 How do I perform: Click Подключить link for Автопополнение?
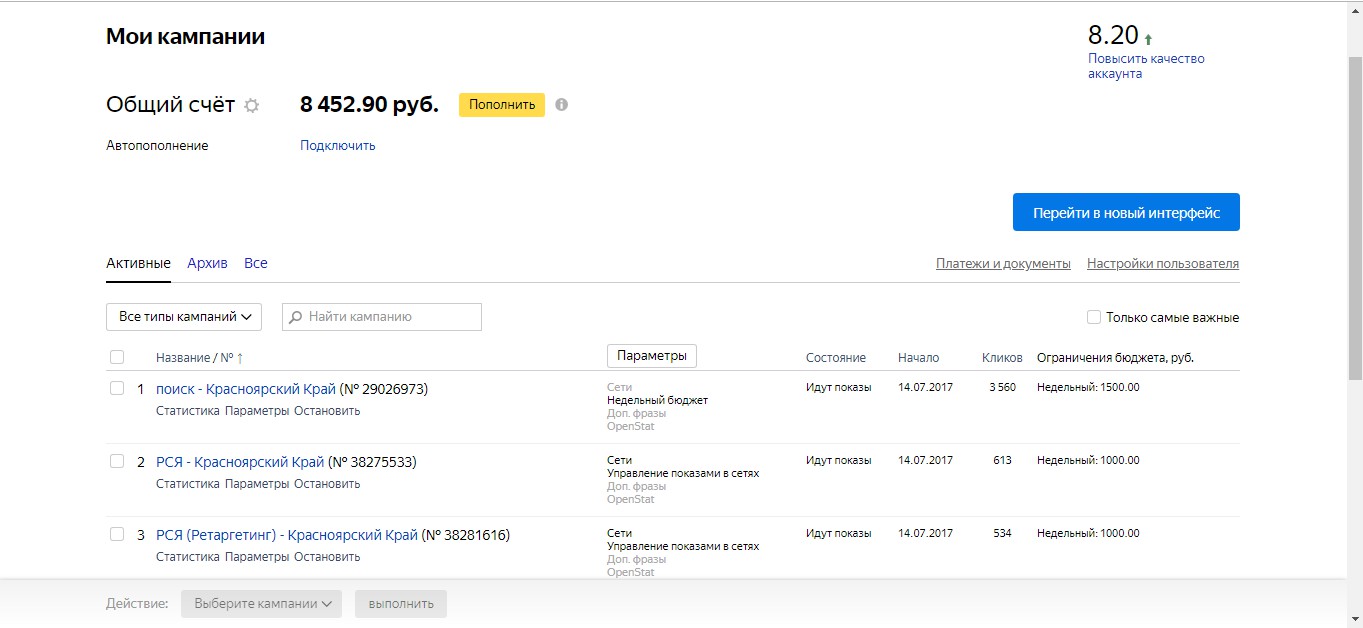pyautogui.click(x=338, y=145)
